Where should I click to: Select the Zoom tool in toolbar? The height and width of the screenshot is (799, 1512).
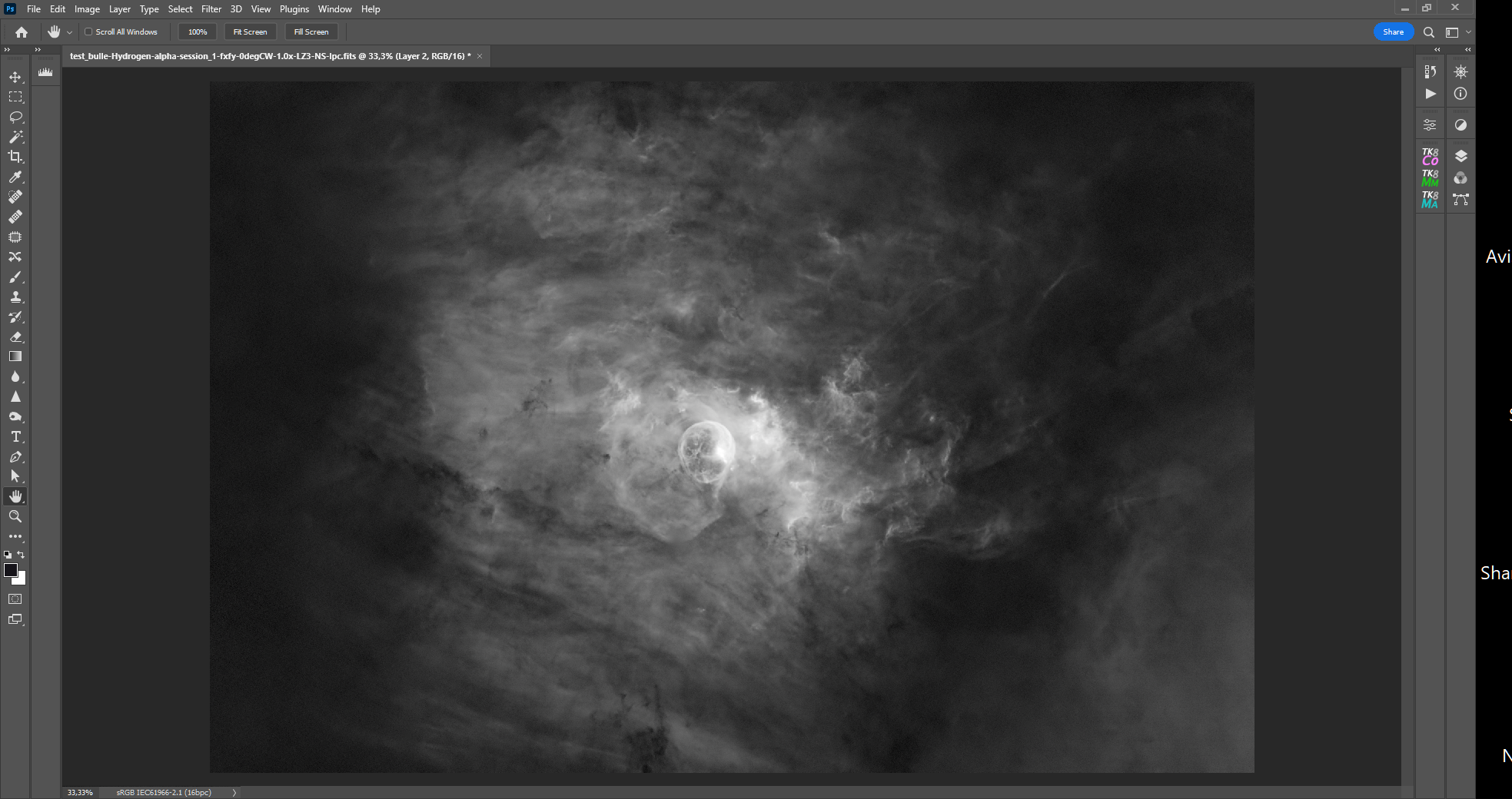[x=15, y=516]
